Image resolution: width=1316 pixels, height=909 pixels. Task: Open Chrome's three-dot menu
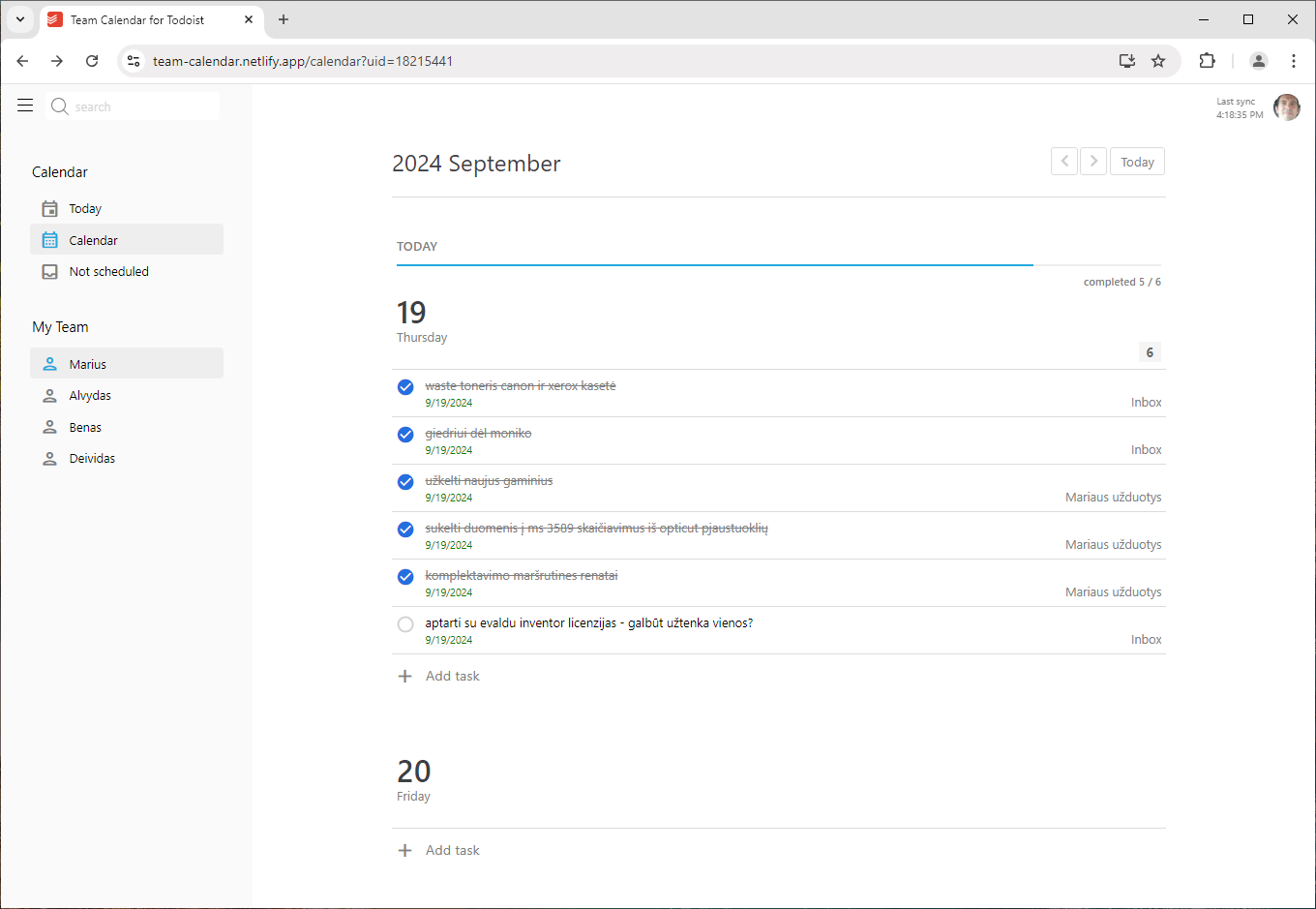[x=1294, y=60]
